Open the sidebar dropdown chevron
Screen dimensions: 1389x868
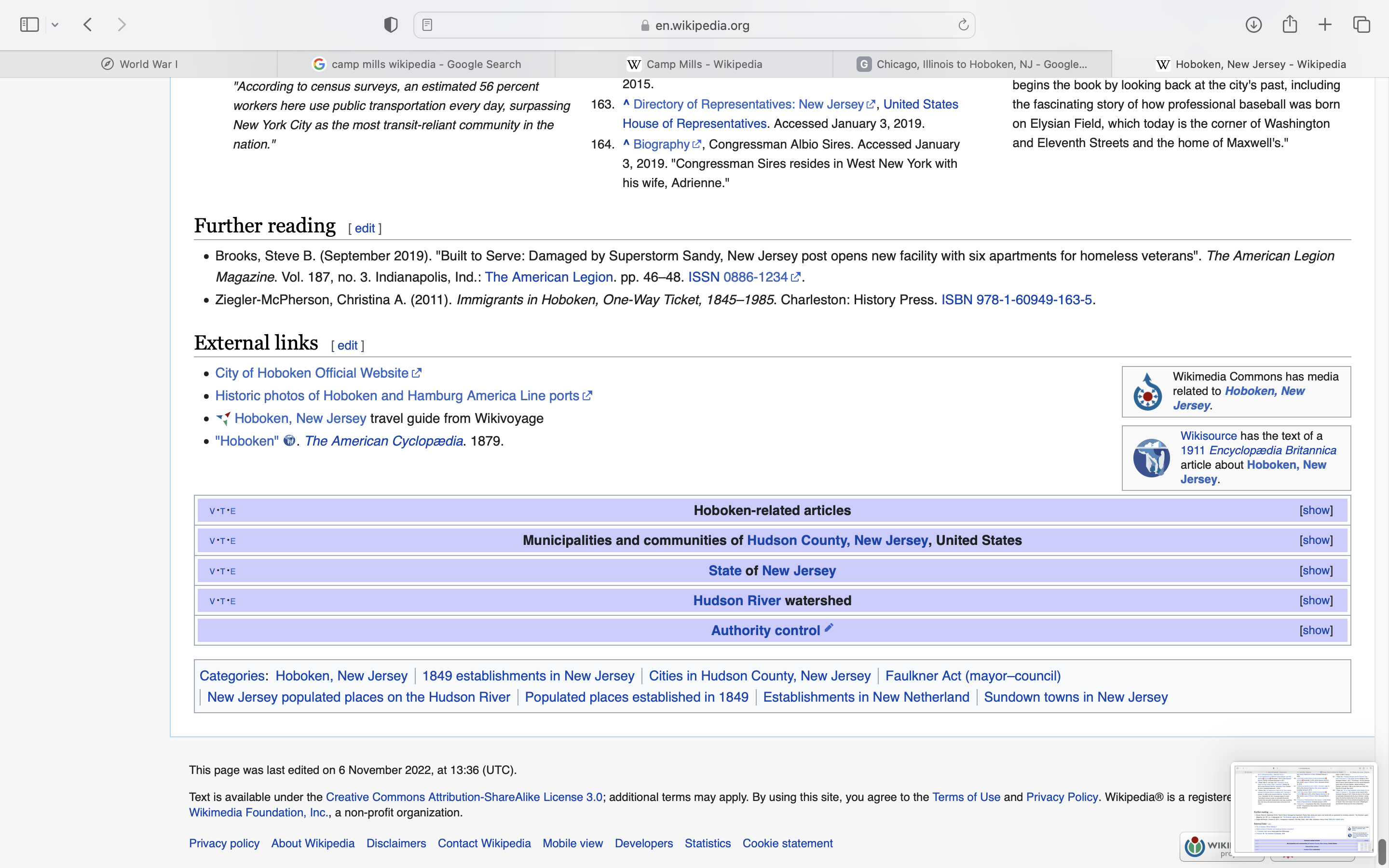tap(55, 25)
